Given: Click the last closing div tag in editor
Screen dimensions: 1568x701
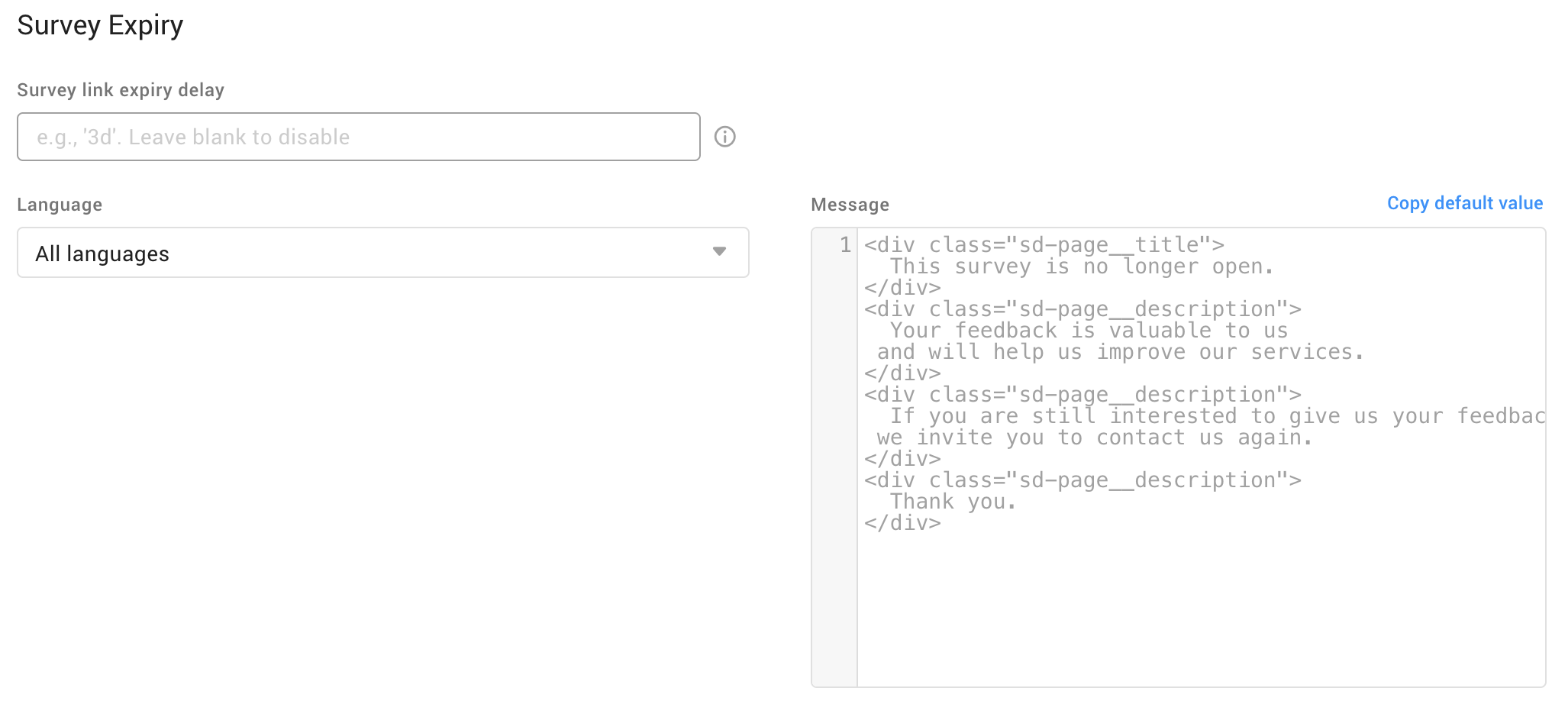Looking at the screenshot, I should (x=902, y=523).
